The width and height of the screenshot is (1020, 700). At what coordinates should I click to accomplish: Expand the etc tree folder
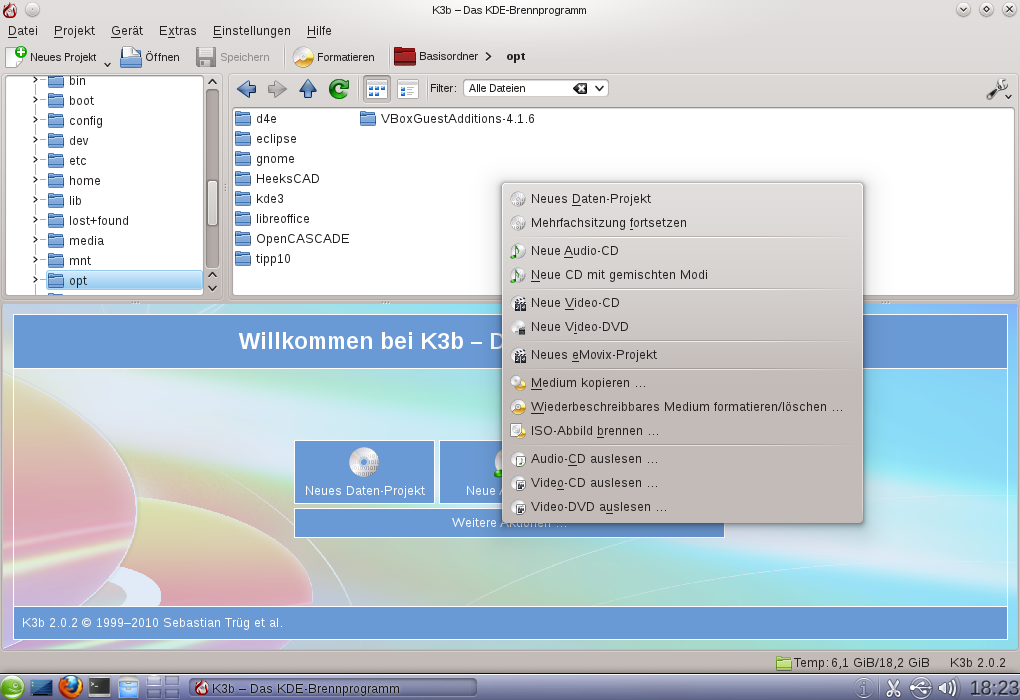pyautogui.click(x=35, y=160)
